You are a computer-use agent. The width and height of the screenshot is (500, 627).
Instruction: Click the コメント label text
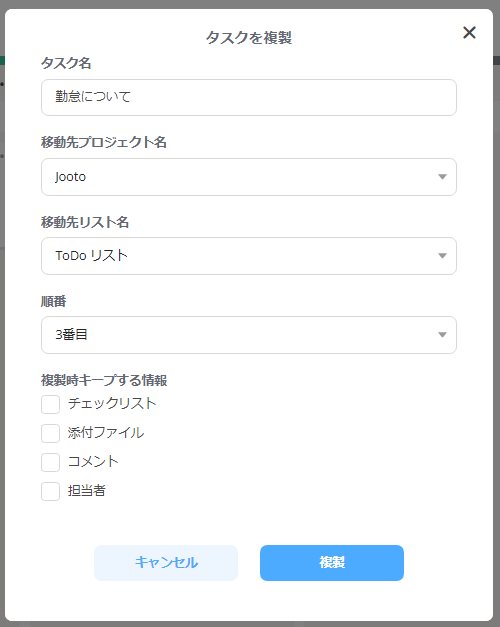tap(93, 461)
